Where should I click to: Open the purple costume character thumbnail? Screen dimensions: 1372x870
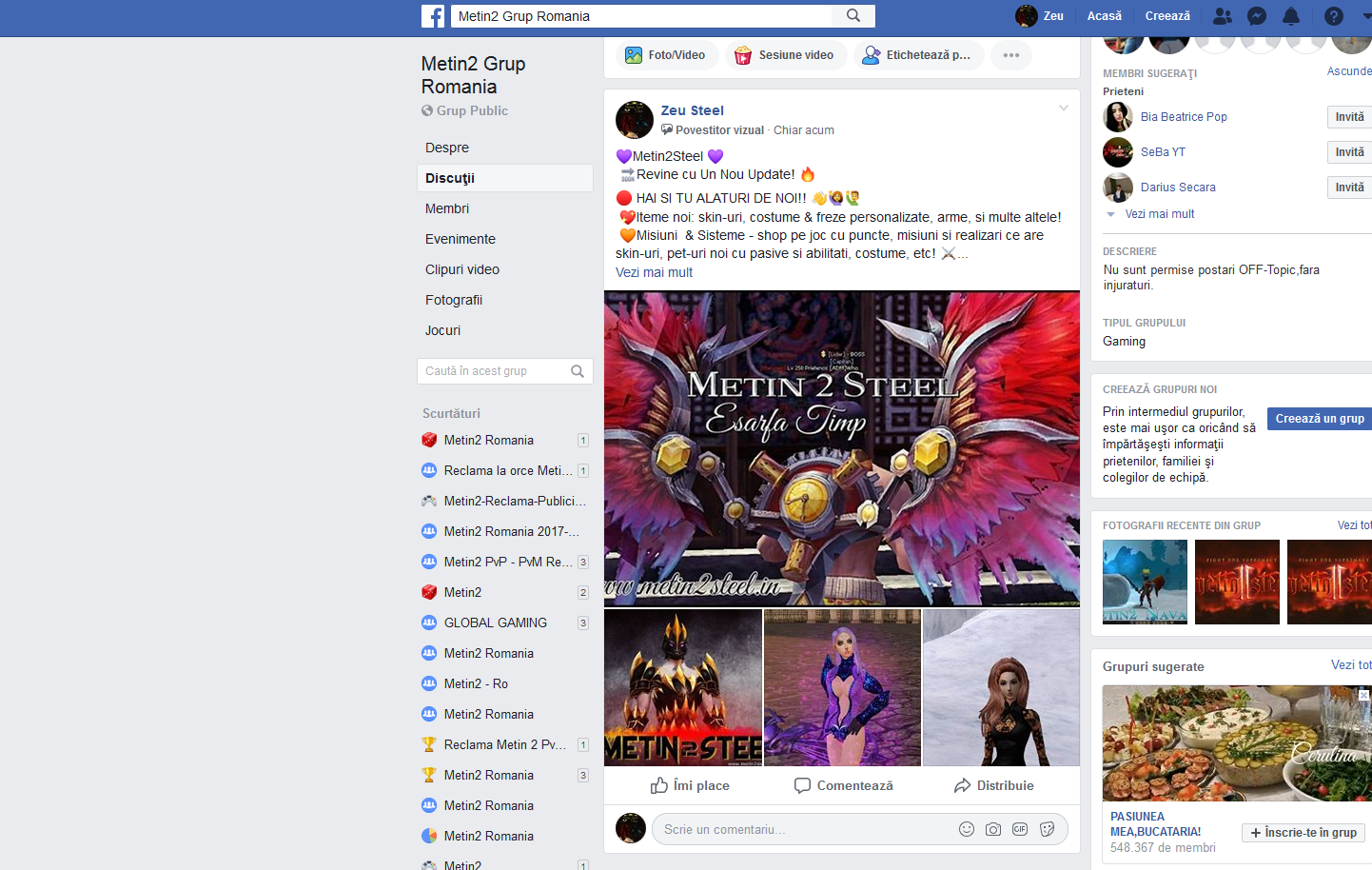click(842, 687)
